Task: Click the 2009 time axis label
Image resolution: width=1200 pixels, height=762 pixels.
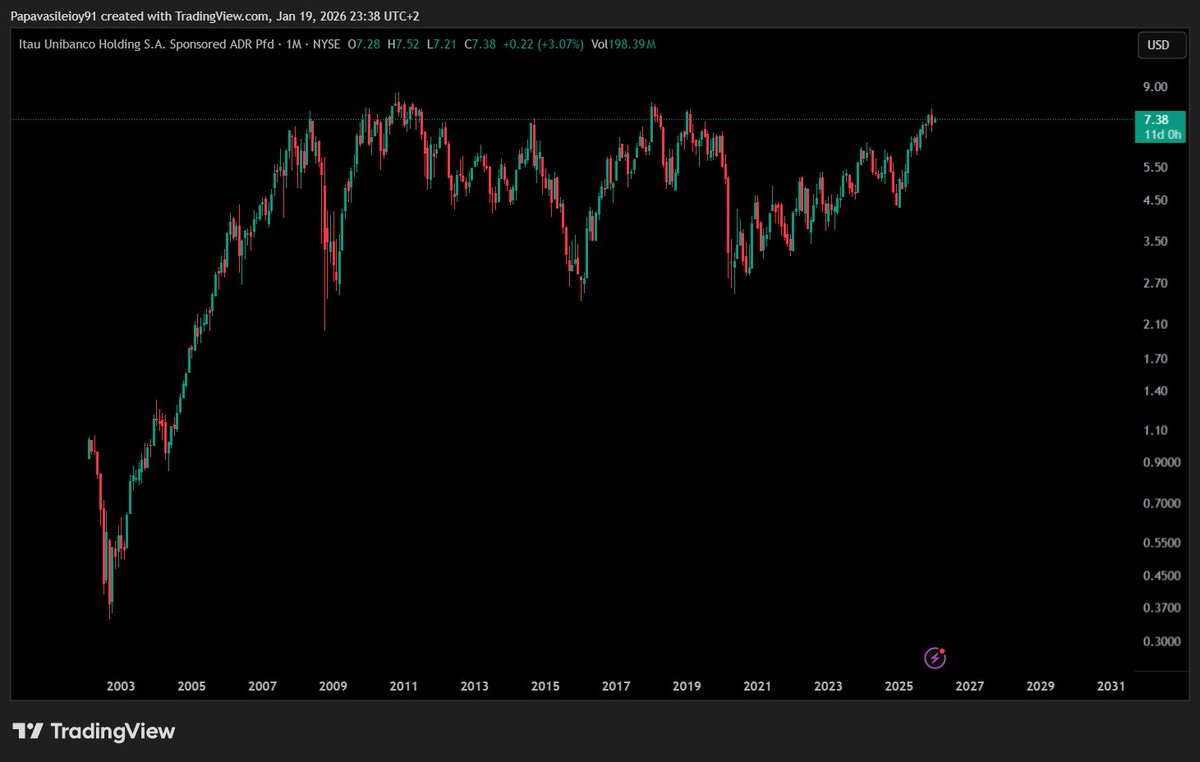Action: pos(333,687)
